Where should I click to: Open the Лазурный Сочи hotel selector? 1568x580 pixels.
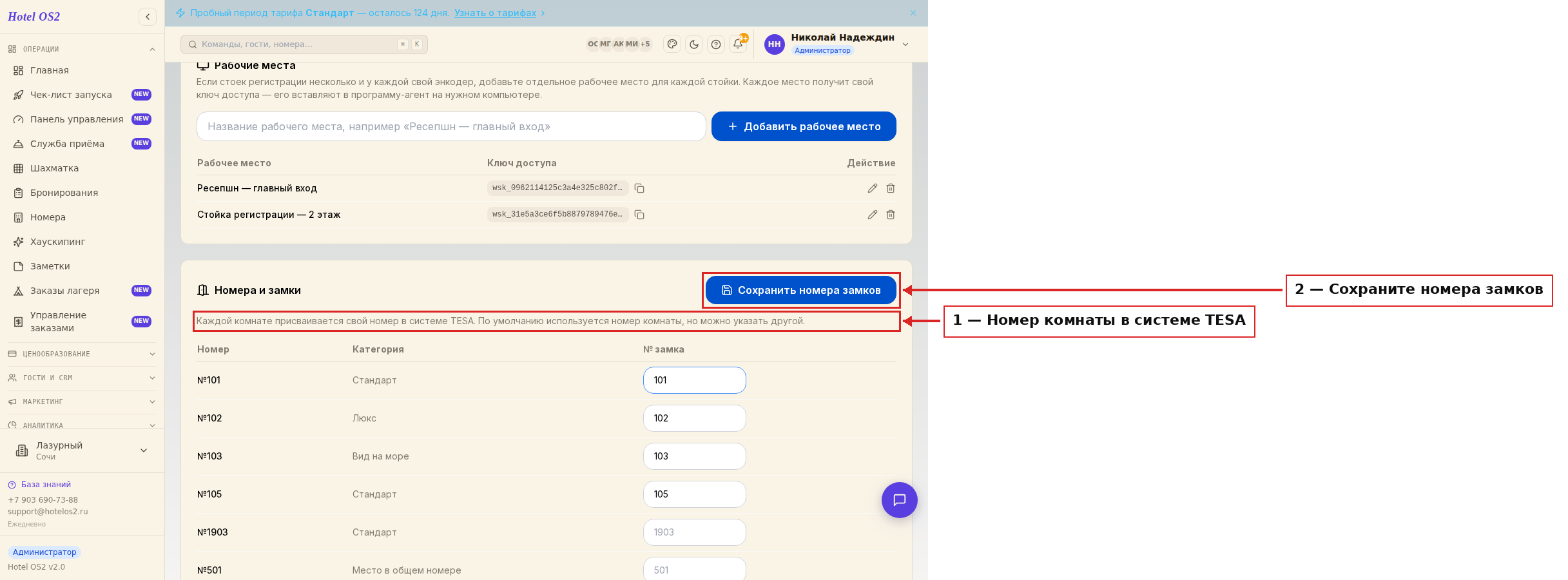coord(82,450)
